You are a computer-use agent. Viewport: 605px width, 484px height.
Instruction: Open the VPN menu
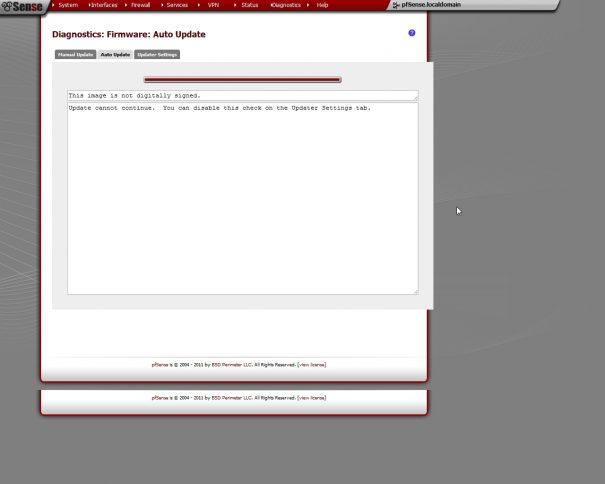pos(213,5)
